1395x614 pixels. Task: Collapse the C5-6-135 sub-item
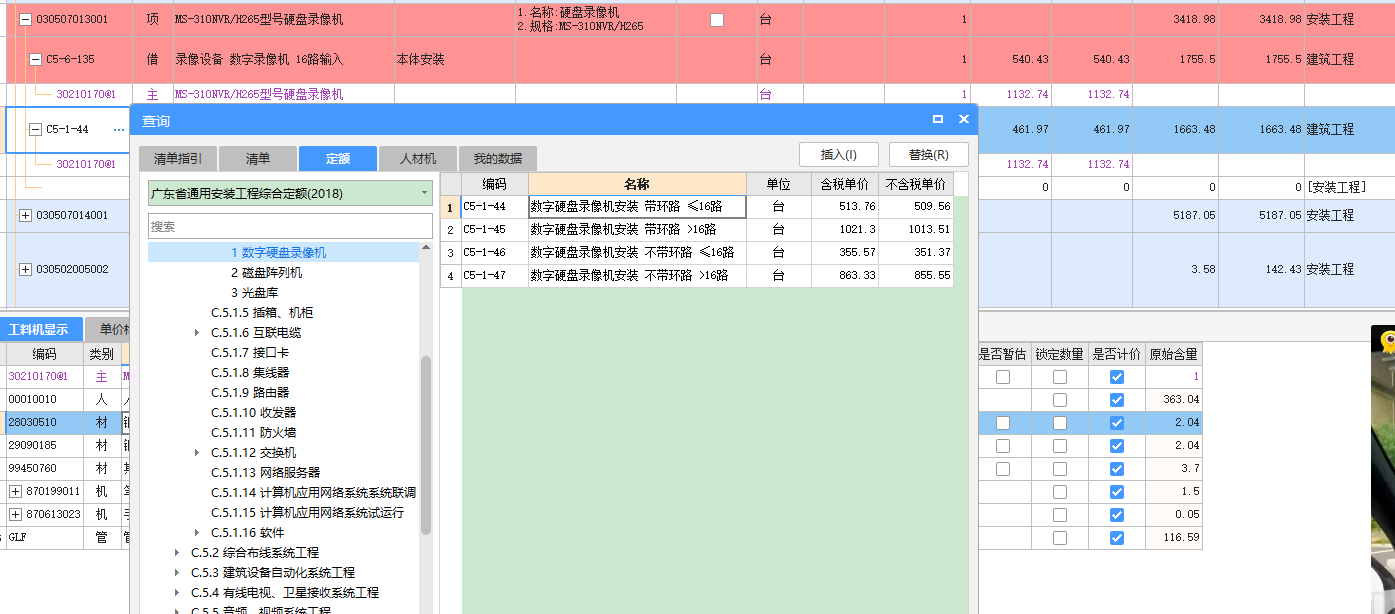click(x=36, y=60)
